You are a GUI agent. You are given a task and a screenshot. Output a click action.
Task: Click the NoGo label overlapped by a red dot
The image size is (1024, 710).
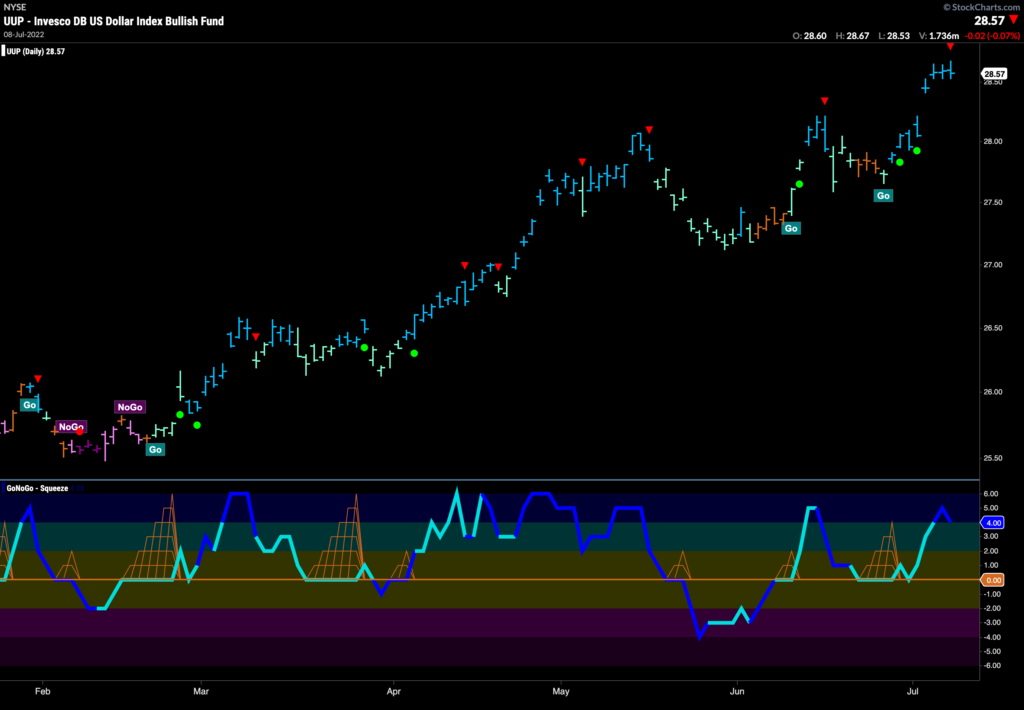[71, 427]
